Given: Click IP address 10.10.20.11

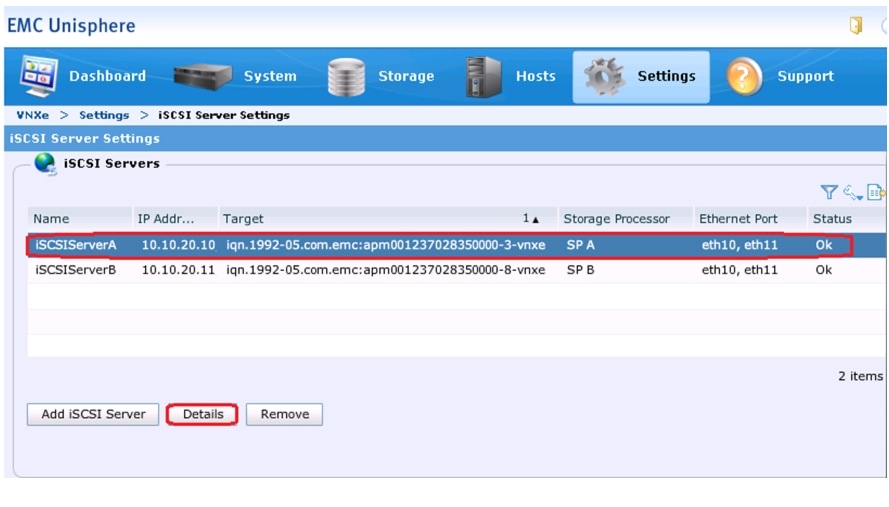Looking at the screenshot, I should (x=178, y=270).
